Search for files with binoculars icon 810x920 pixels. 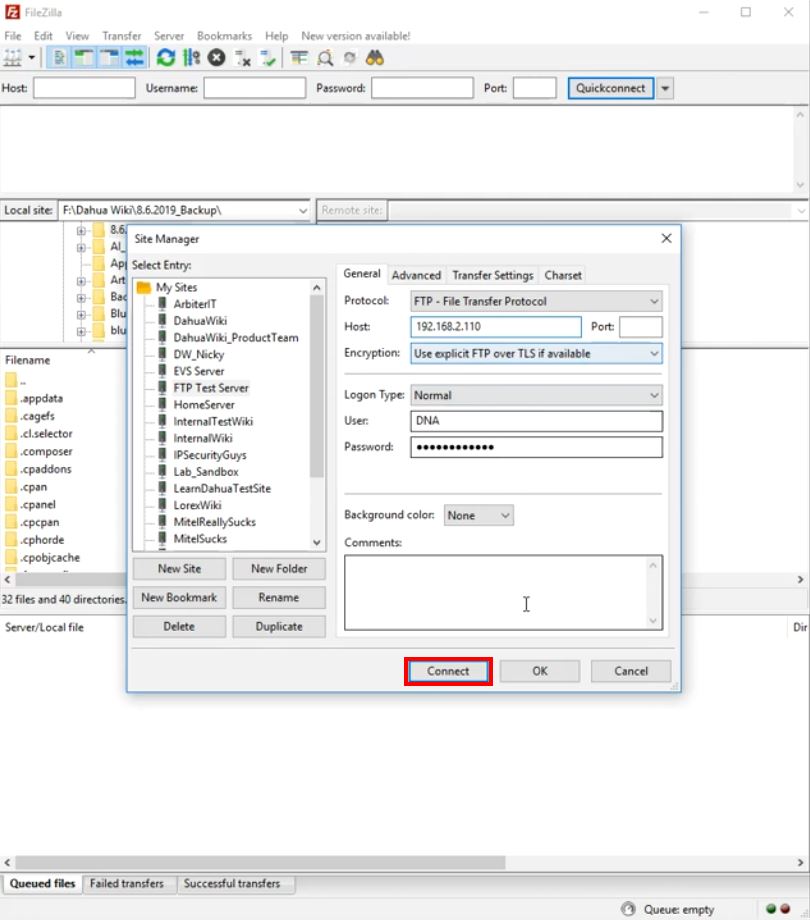coord(375,58)
